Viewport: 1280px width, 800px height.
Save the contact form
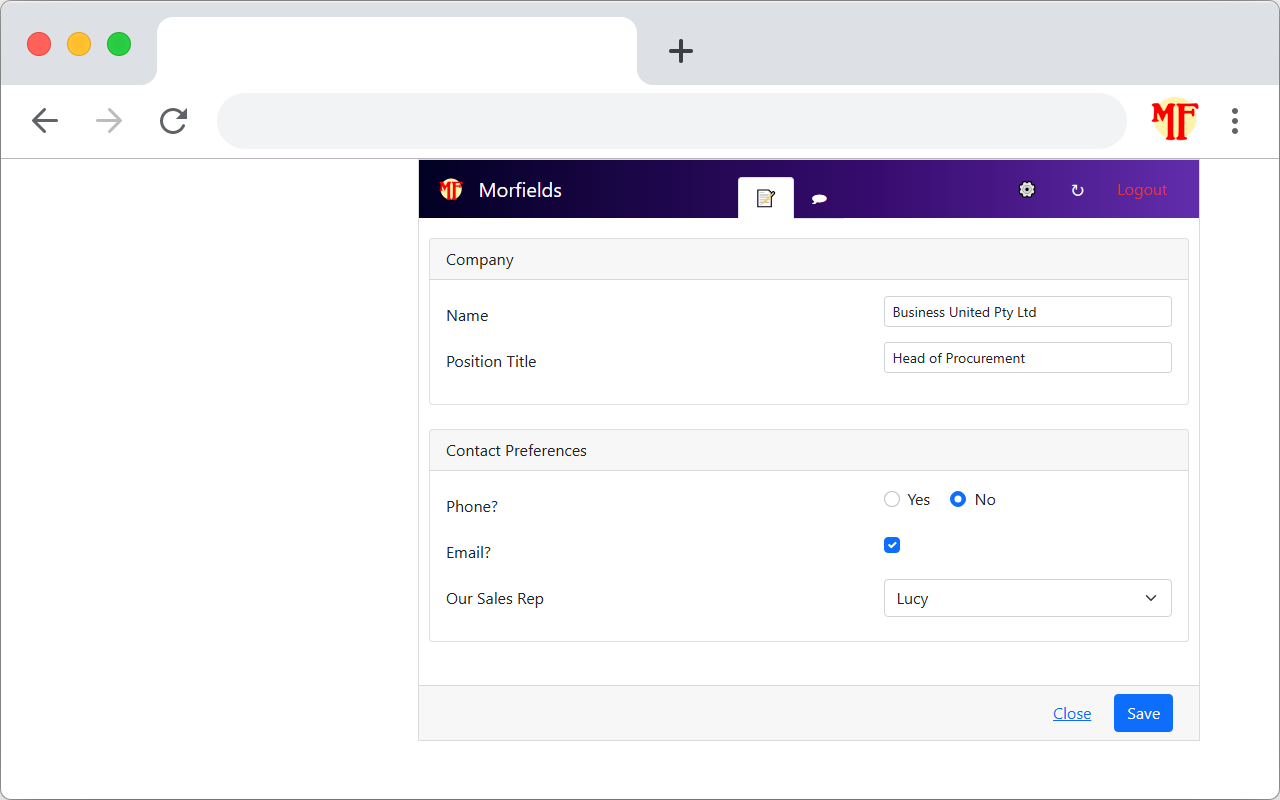click(x=1143, y=713)
